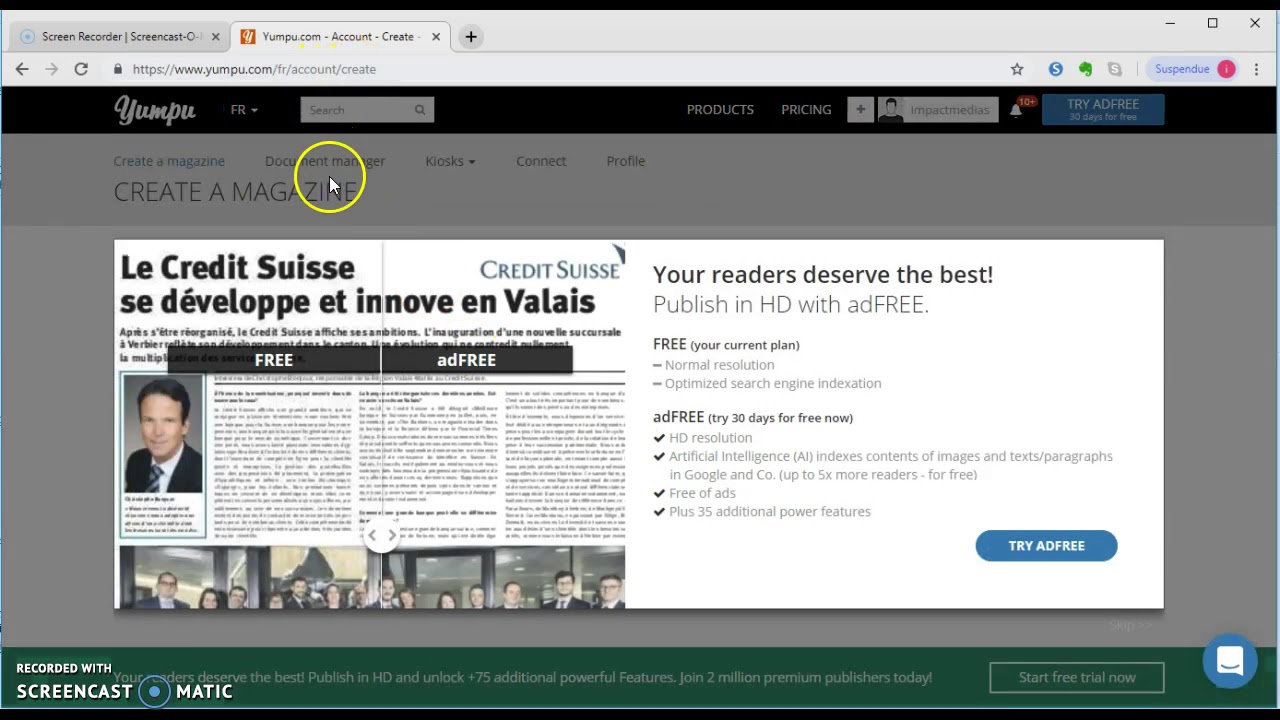Click Start free trial now button

tap(1077, 677)
